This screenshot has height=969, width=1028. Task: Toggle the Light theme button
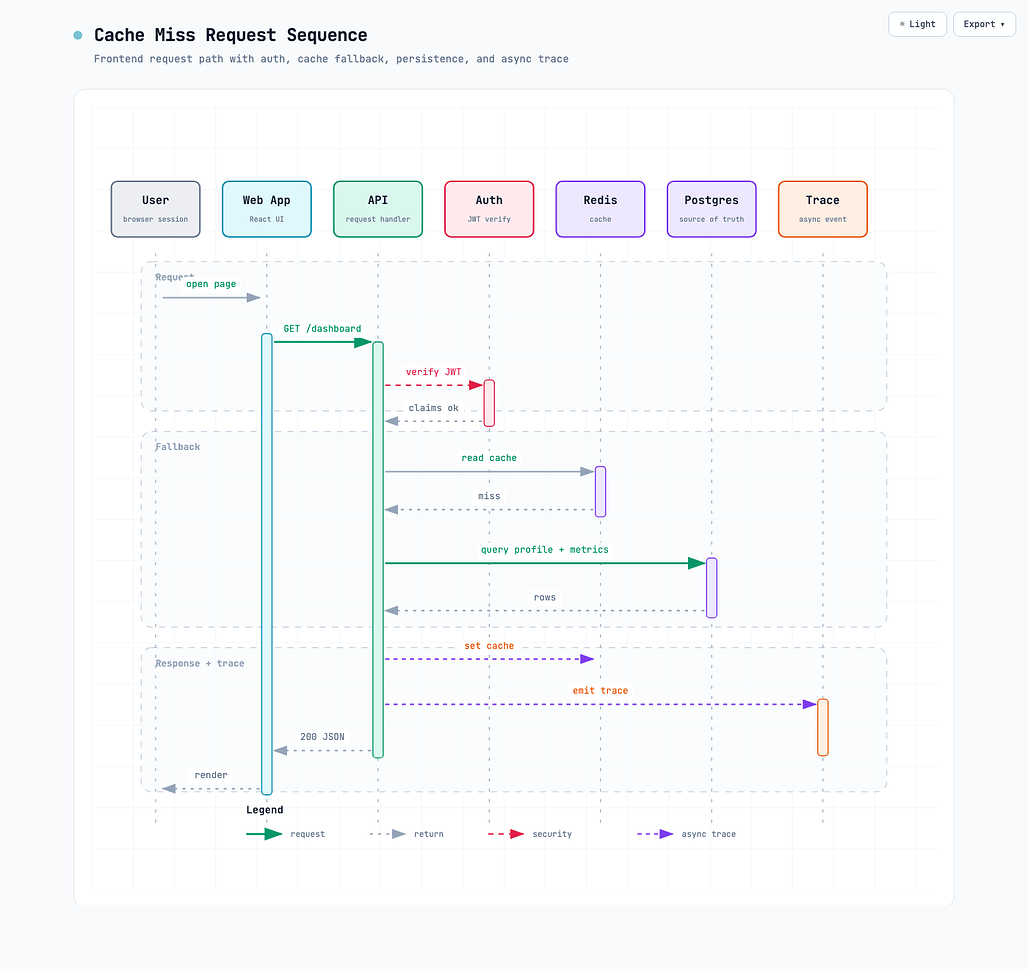917,24
